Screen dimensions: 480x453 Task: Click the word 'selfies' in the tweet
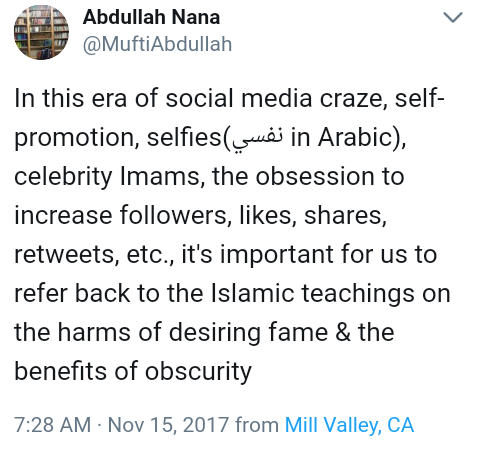tap(185, 137)
